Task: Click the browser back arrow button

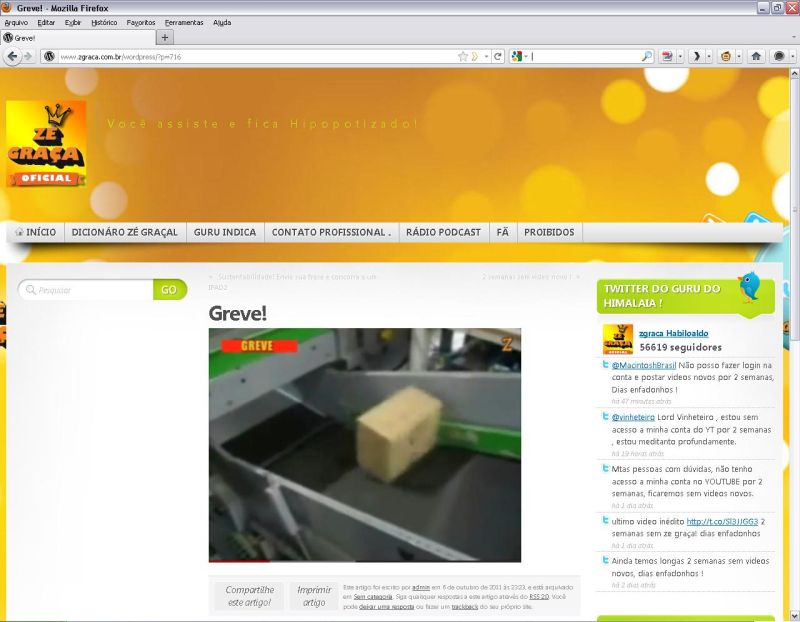Action: 12,56
